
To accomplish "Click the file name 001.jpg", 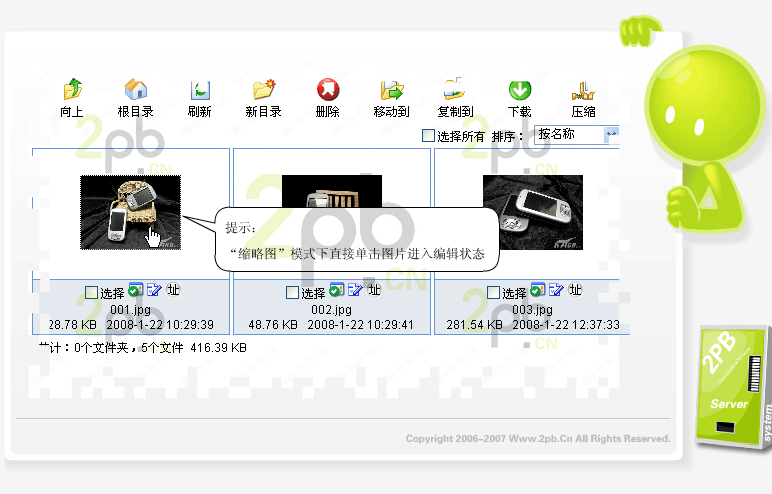I will (130, 310).
